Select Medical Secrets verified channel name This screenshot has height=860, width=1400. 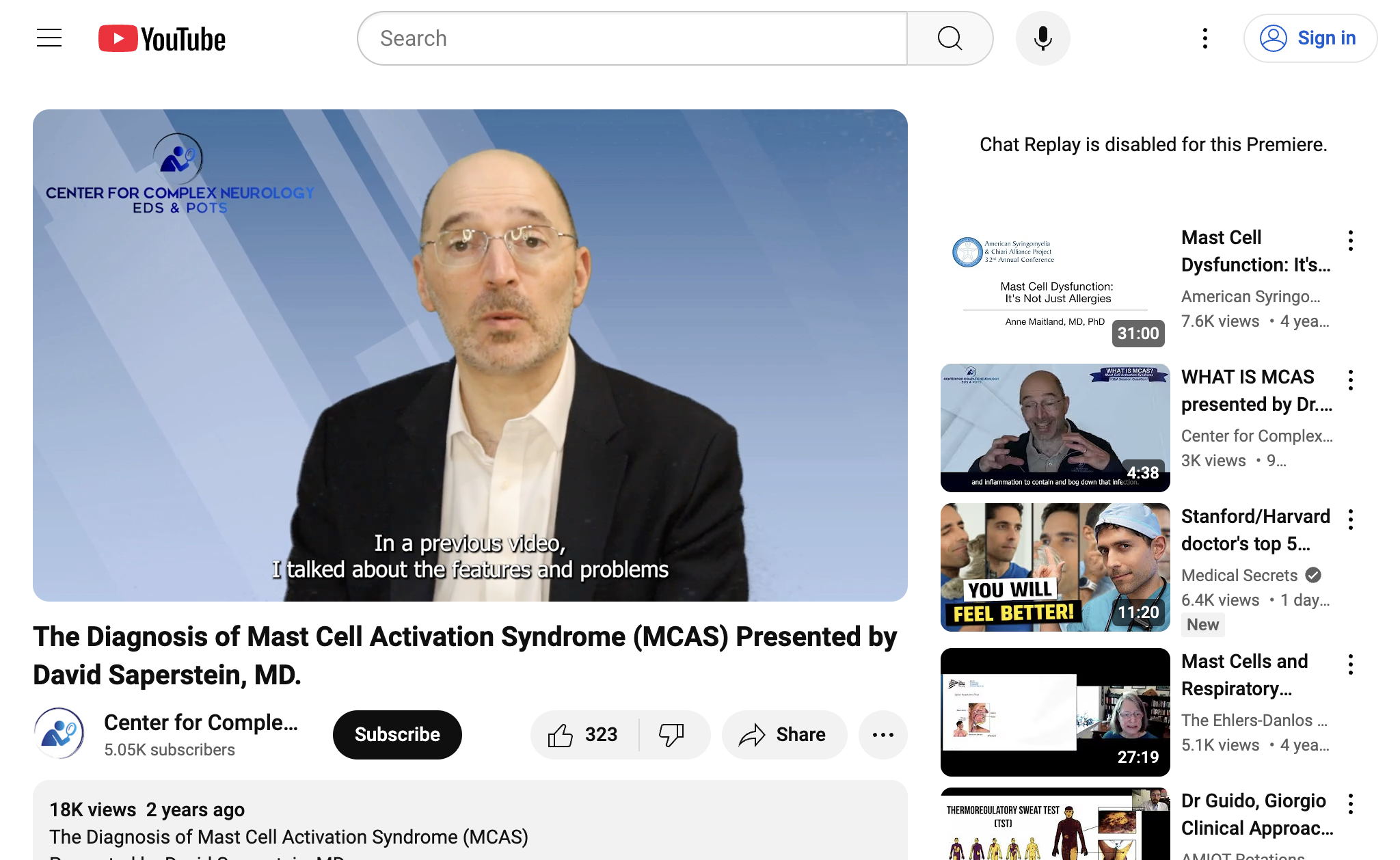pyautogui.click(x=1239, y=575)
